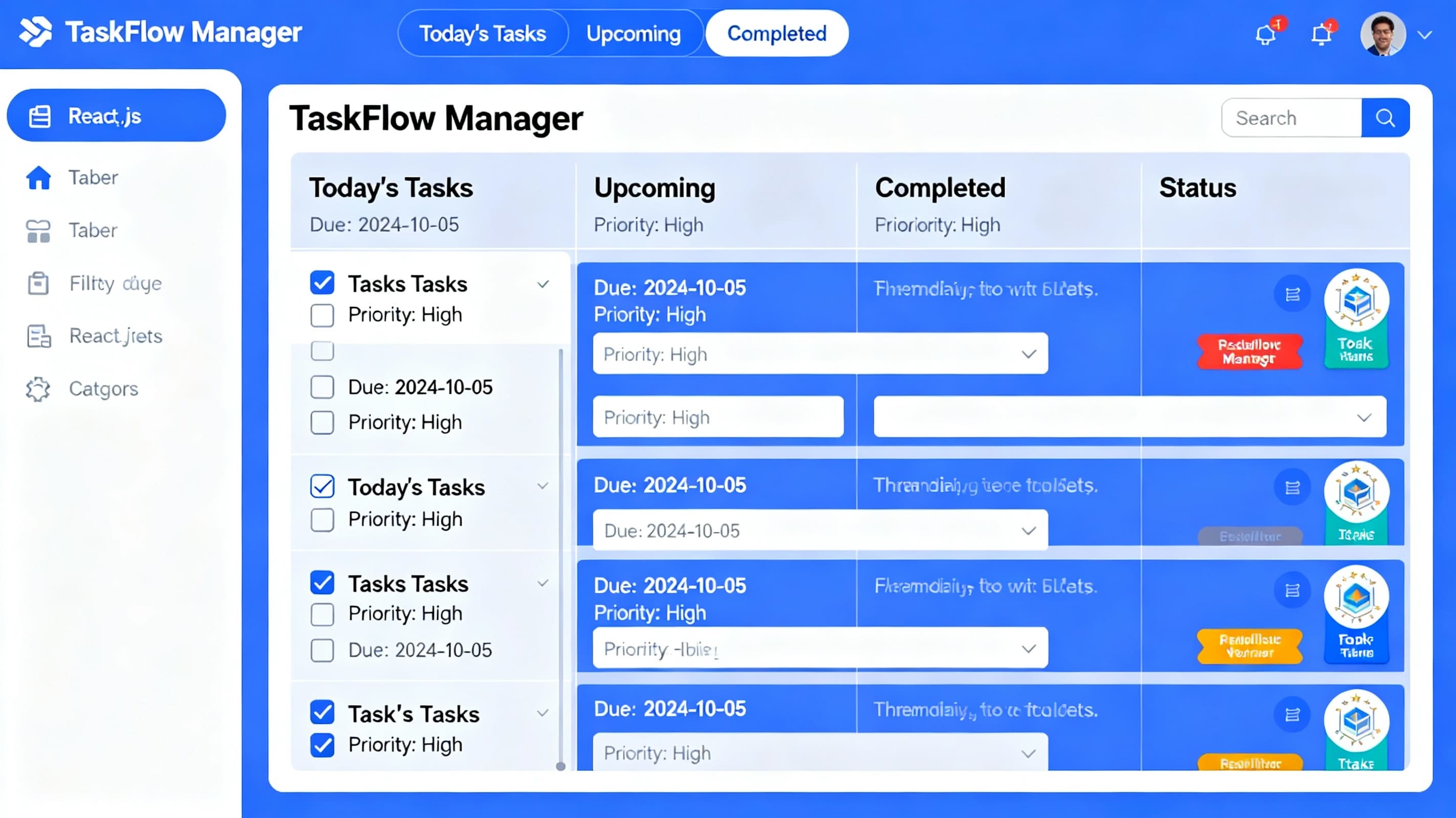
Task: Check Priority: High box under first Tasks Tasks
Action: (x=322, y=315)
